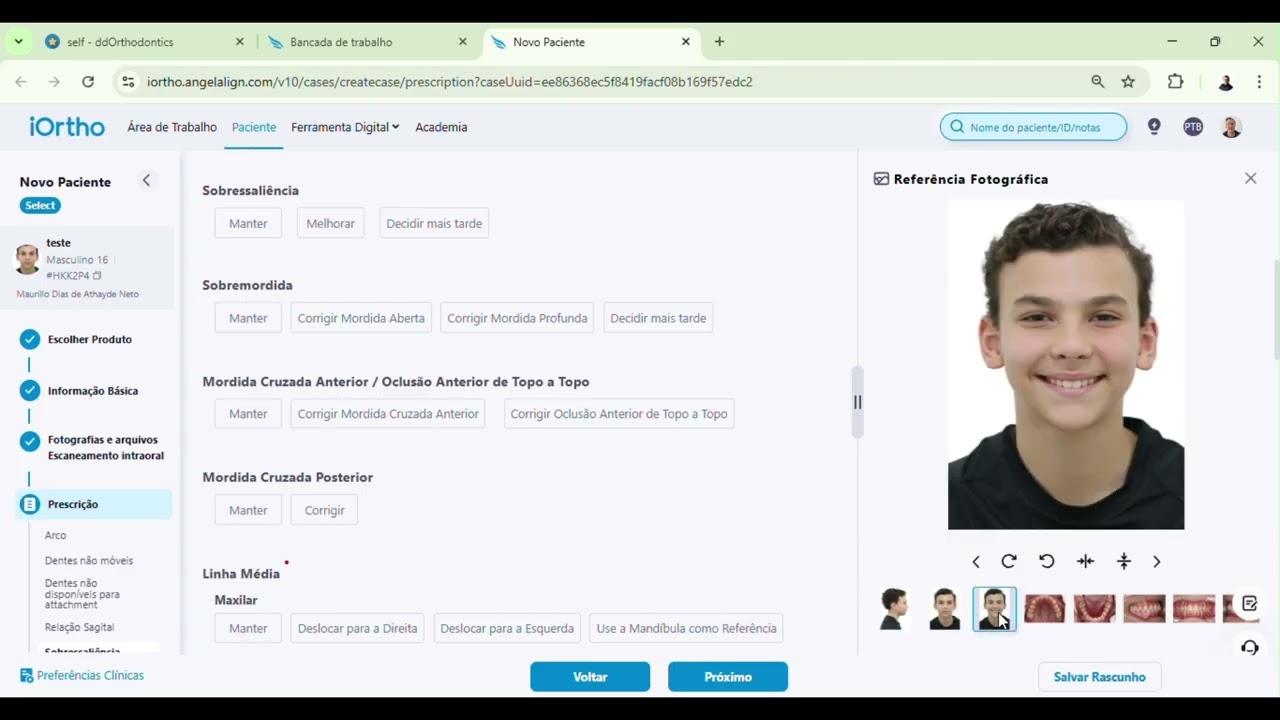This screenshot has width=1280, height=720.
Task: Open Área de Trabalho menu
Action: 172,127
